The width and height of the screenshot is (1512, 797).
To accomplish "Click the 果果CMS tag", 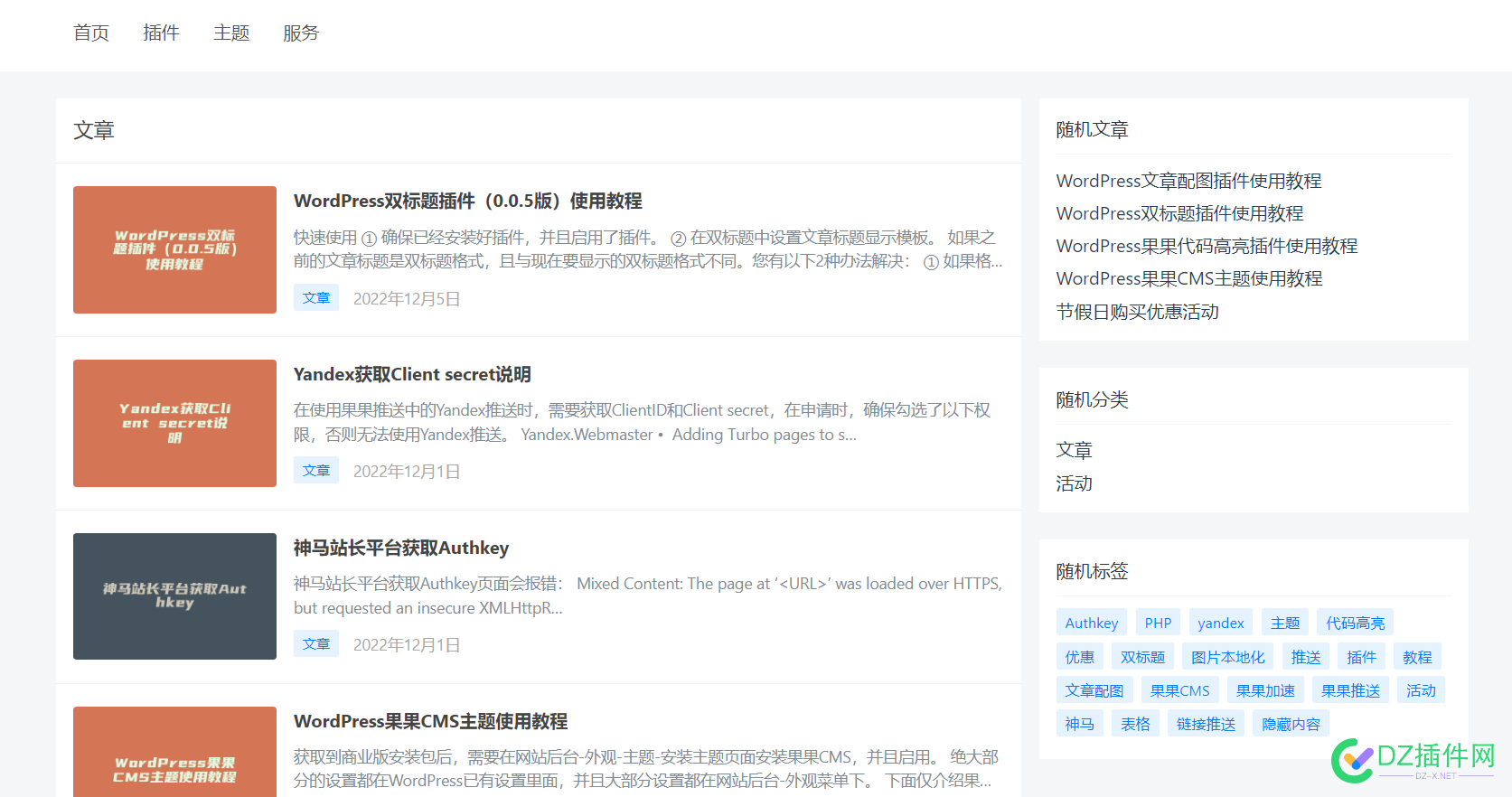I will 1180,690.
